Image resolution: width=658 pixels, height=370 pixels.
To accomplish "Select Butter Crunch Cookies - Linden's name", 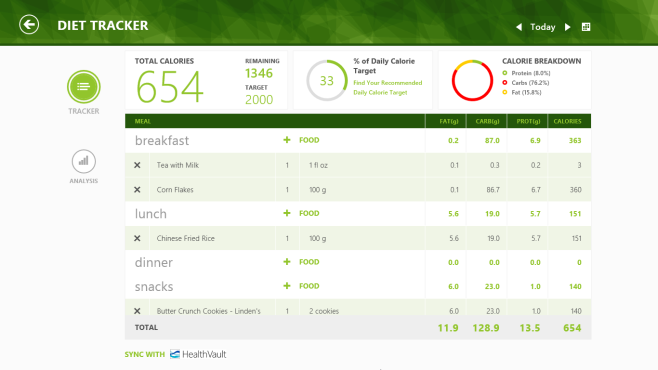I will pos(209,311).
